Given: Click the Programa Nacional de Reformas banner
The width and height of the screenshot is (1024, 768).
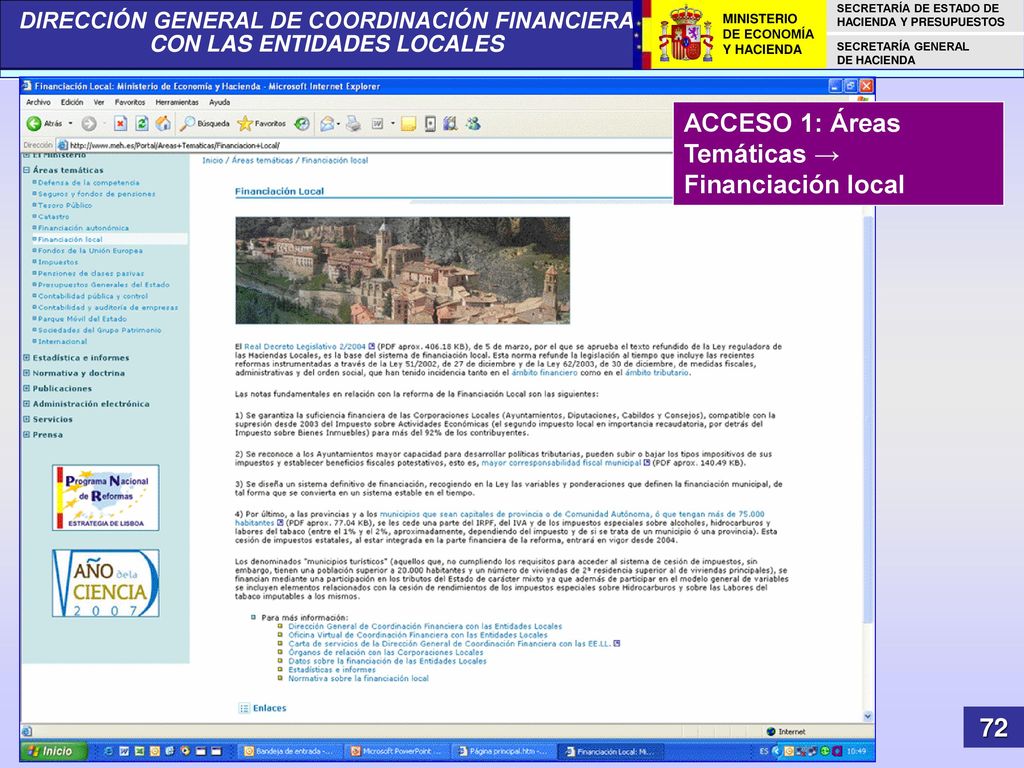Looking at the screenshot, I should (106, 498).
